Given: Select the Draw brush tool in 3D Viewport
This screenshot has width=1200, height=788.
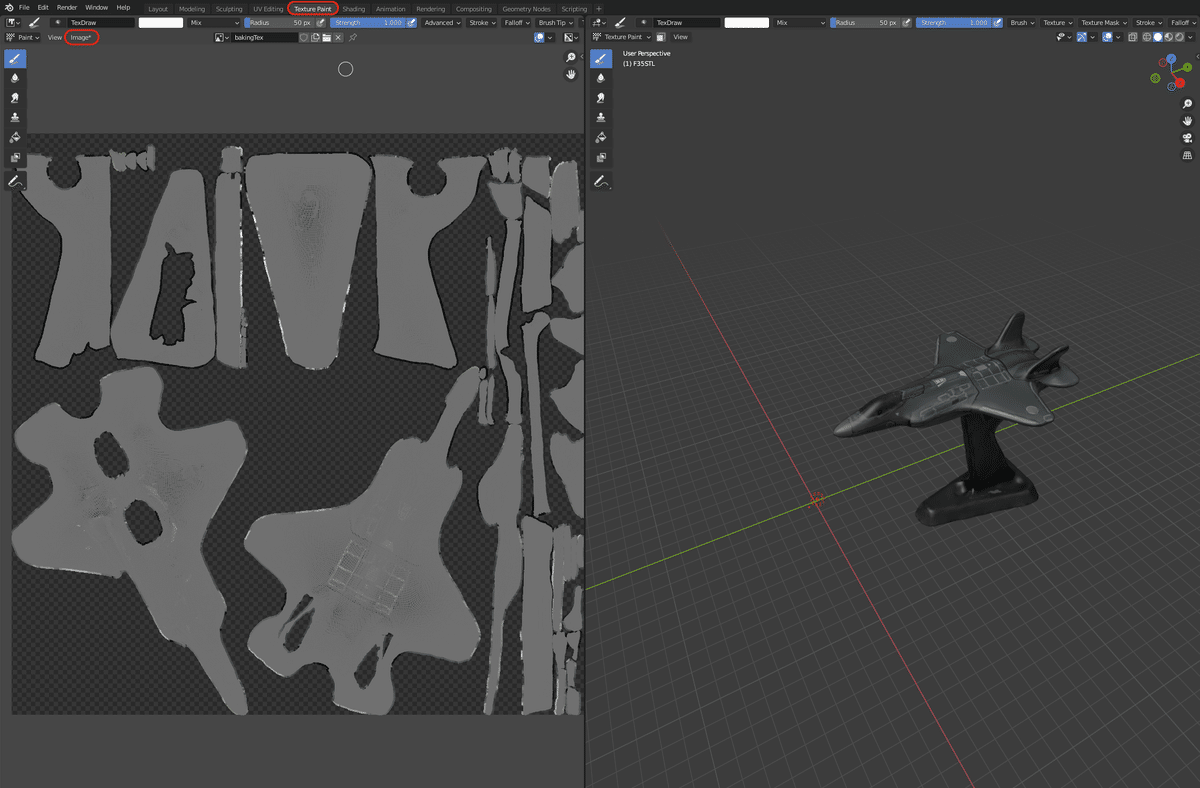Looking at the screenshot, I should pos(601,58).
